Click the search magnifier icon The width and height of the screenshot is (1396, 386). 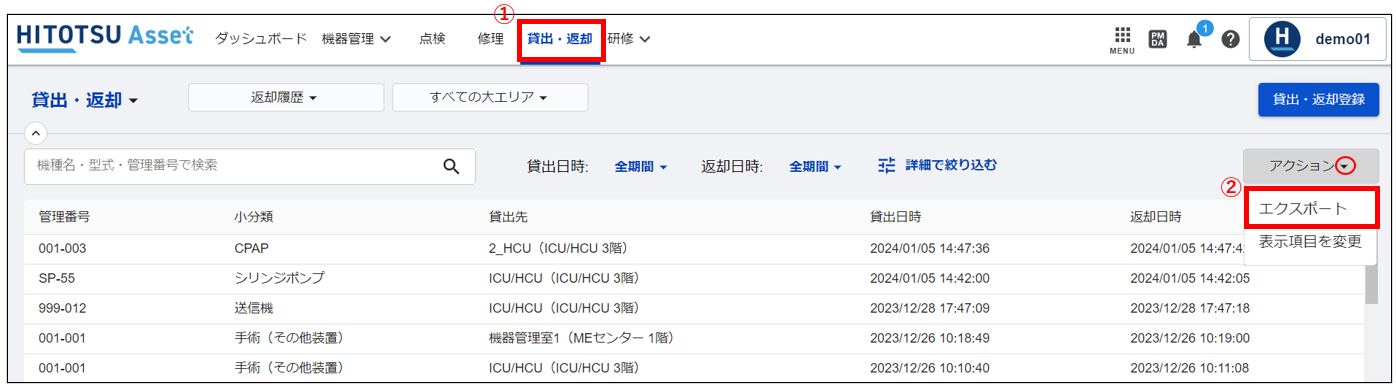[452, 166]
